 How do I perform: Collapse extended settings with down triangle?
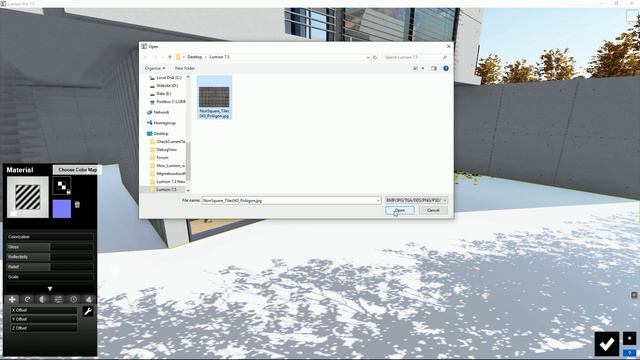coord(50,289)
